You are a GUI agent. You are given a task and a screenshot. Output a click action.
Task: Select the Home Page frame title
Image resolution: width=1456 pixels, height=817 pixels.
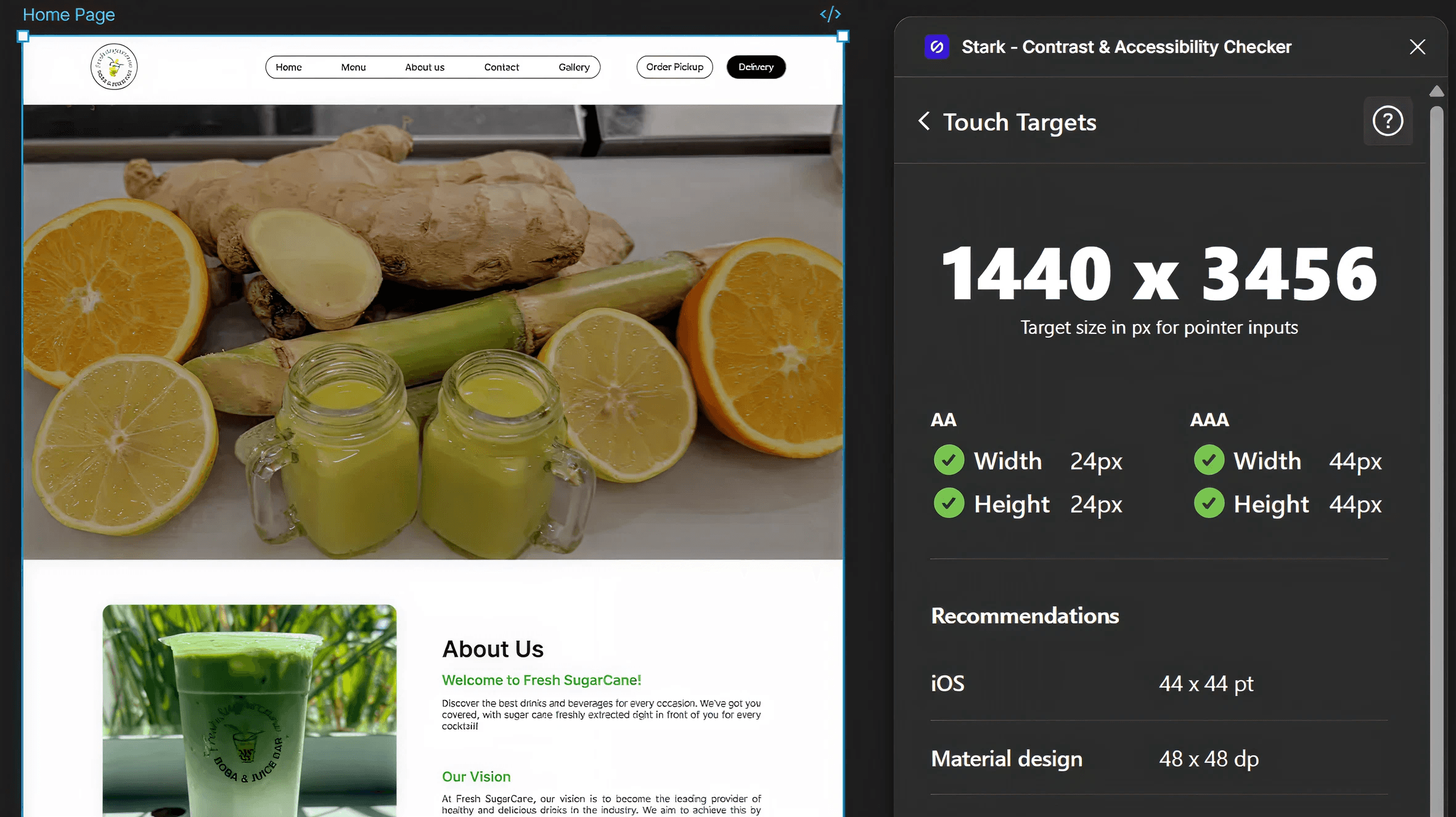(68, 14)
